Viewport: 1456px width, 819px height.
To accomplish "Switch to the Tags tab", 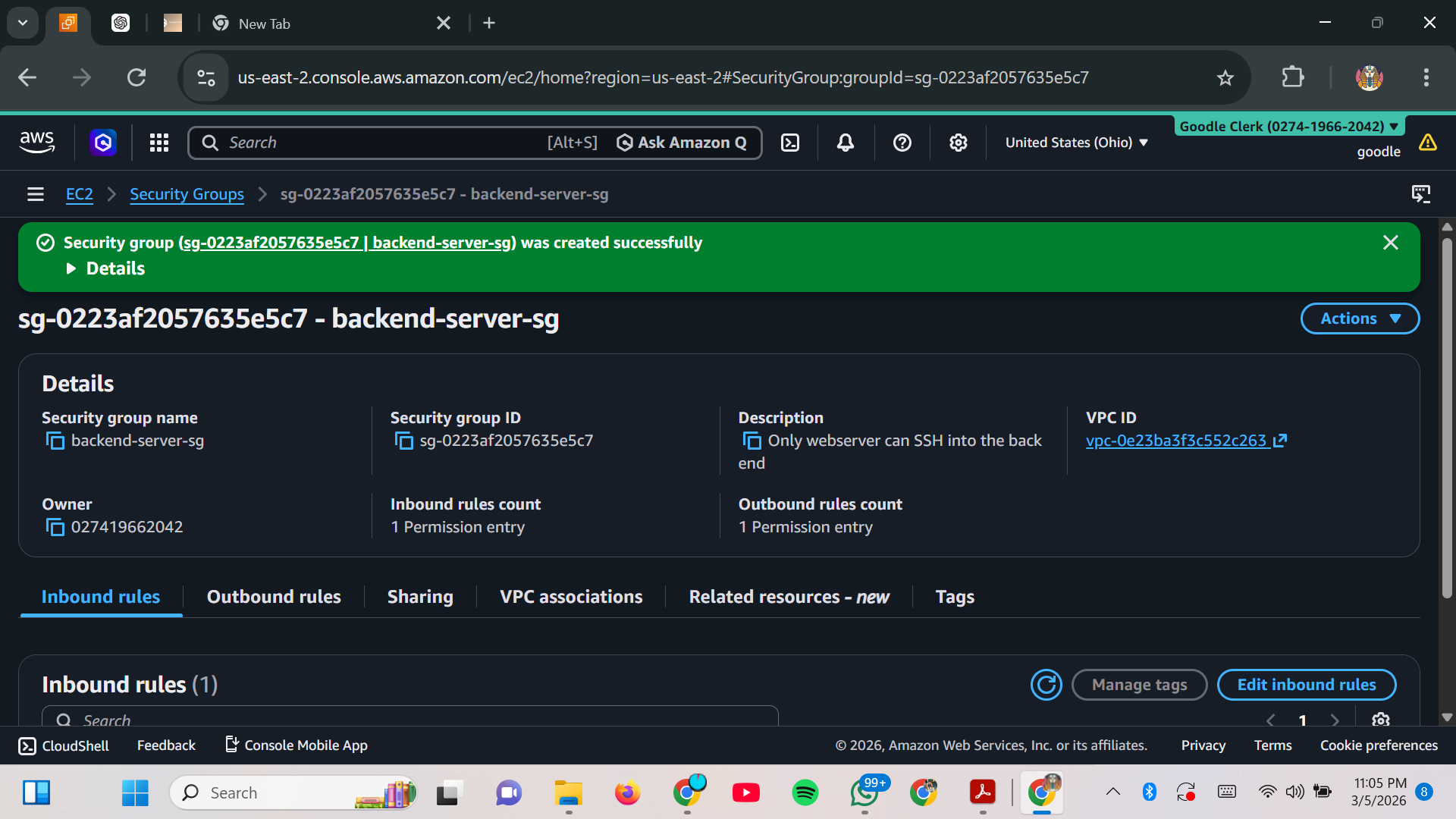I will coord(955,597).
